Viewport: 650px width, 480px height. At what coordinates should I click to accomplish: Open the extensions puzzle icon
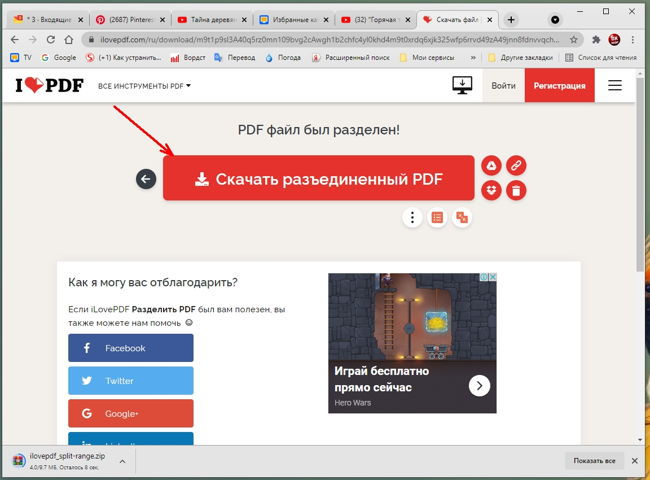596,40
